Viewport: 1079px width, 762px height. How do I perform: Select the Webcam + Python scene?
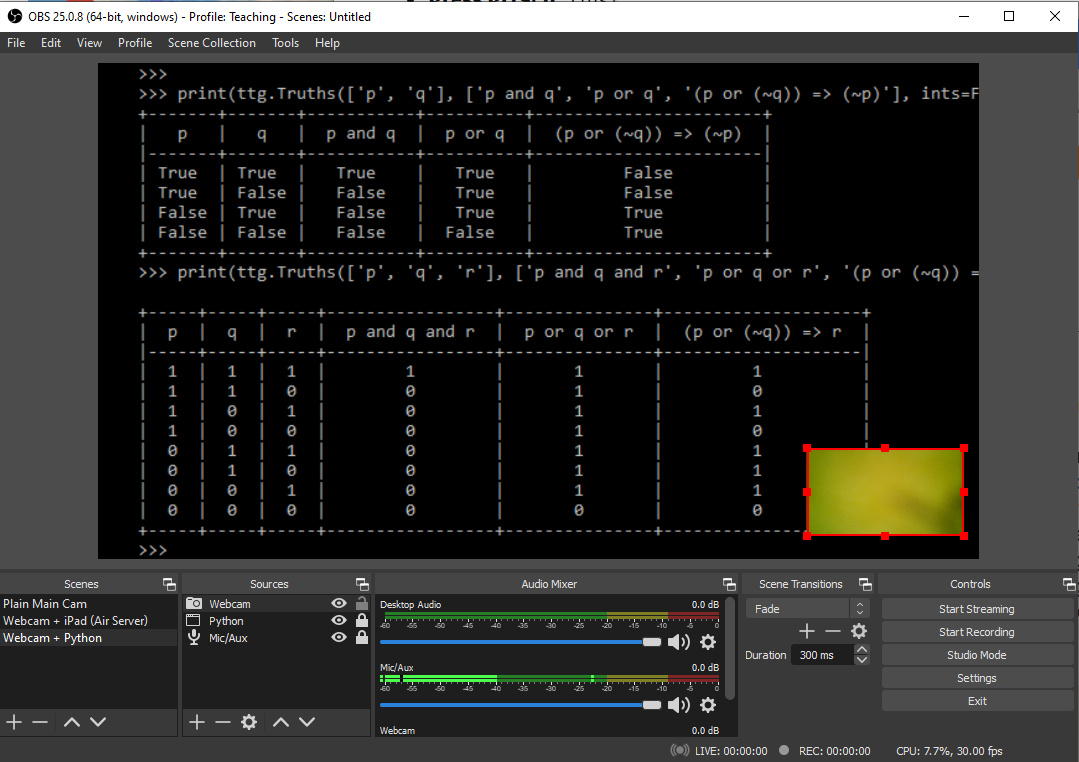coord(88,638)
